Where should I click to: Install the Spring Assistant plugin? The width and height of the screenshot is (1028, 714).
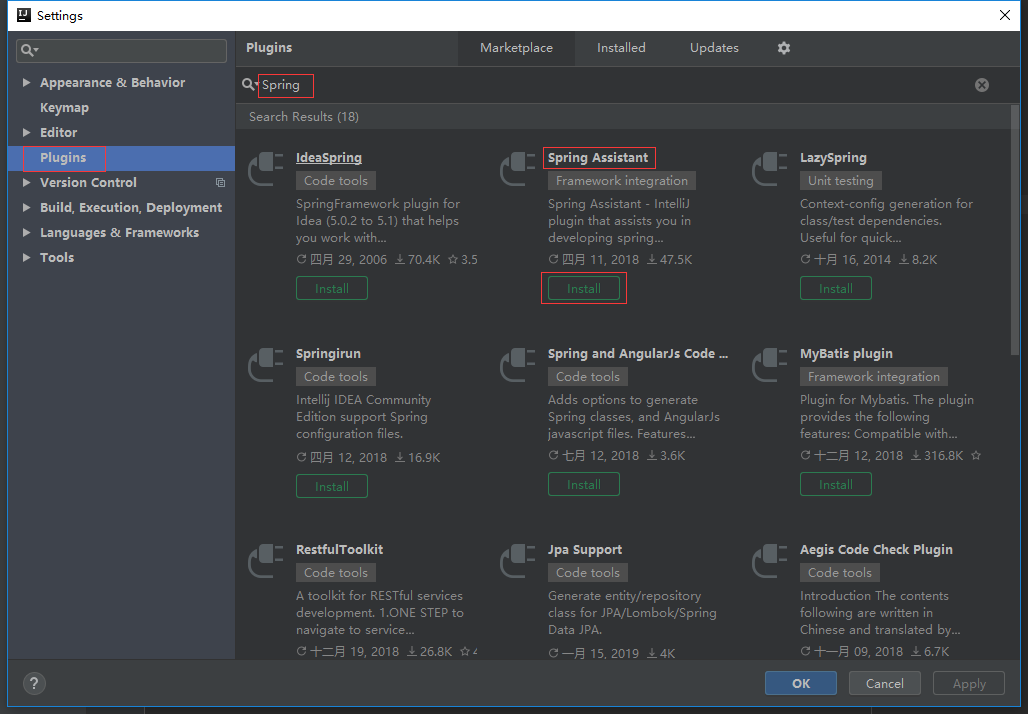[583, 288]
